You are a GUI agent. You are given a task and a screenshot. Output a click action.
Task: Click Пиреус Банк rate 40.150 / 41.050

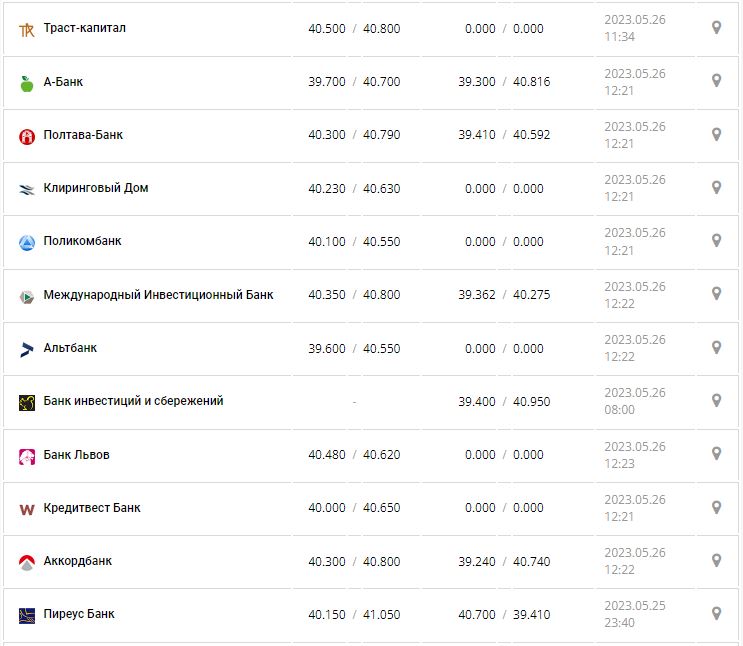(354, 614)
